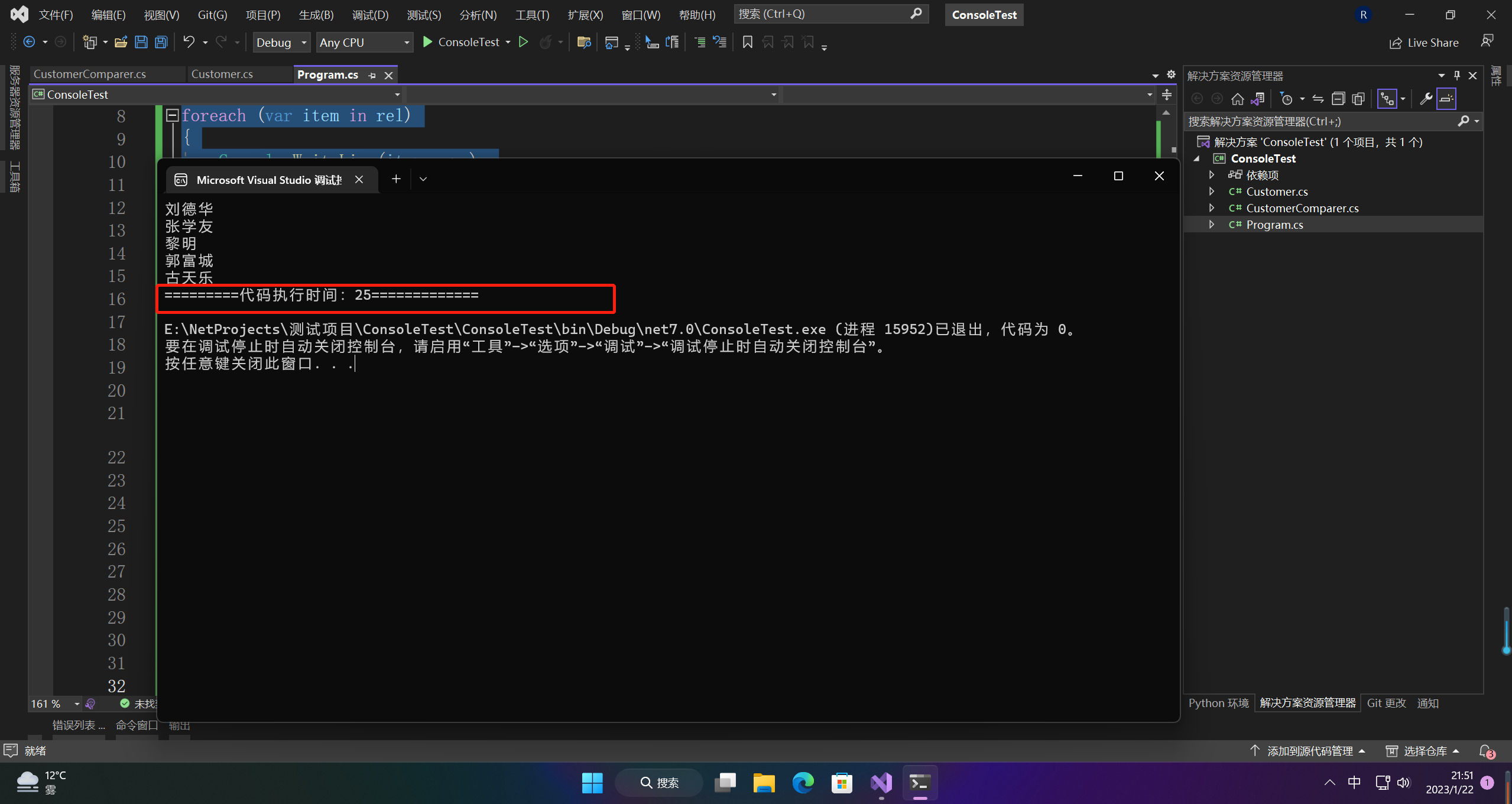Click the Save All toolbar icon
1512x804 pixels.
pos(161,42)
